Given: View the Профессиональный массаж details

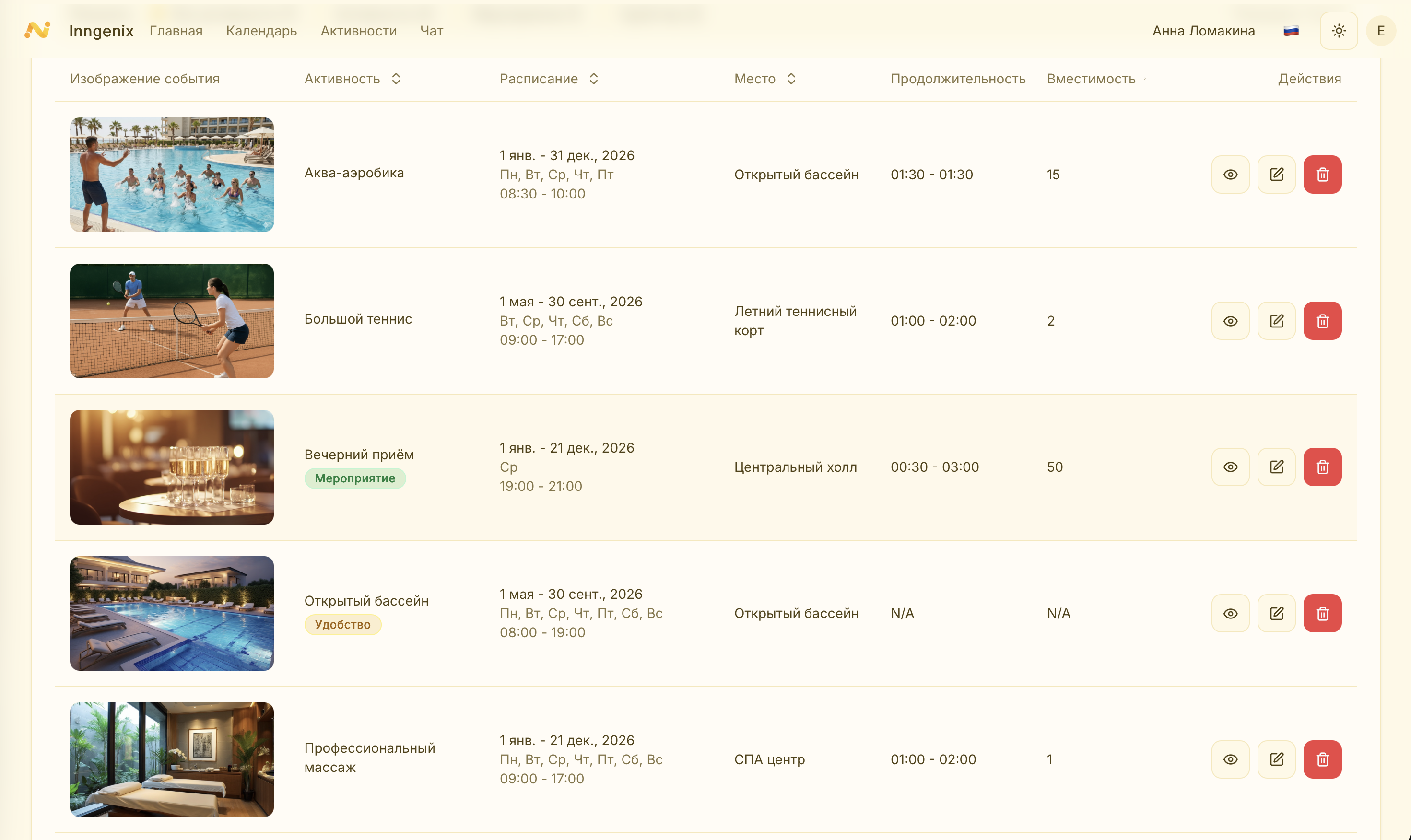Looking at the screenshot, I should (x=1230, y=759).
